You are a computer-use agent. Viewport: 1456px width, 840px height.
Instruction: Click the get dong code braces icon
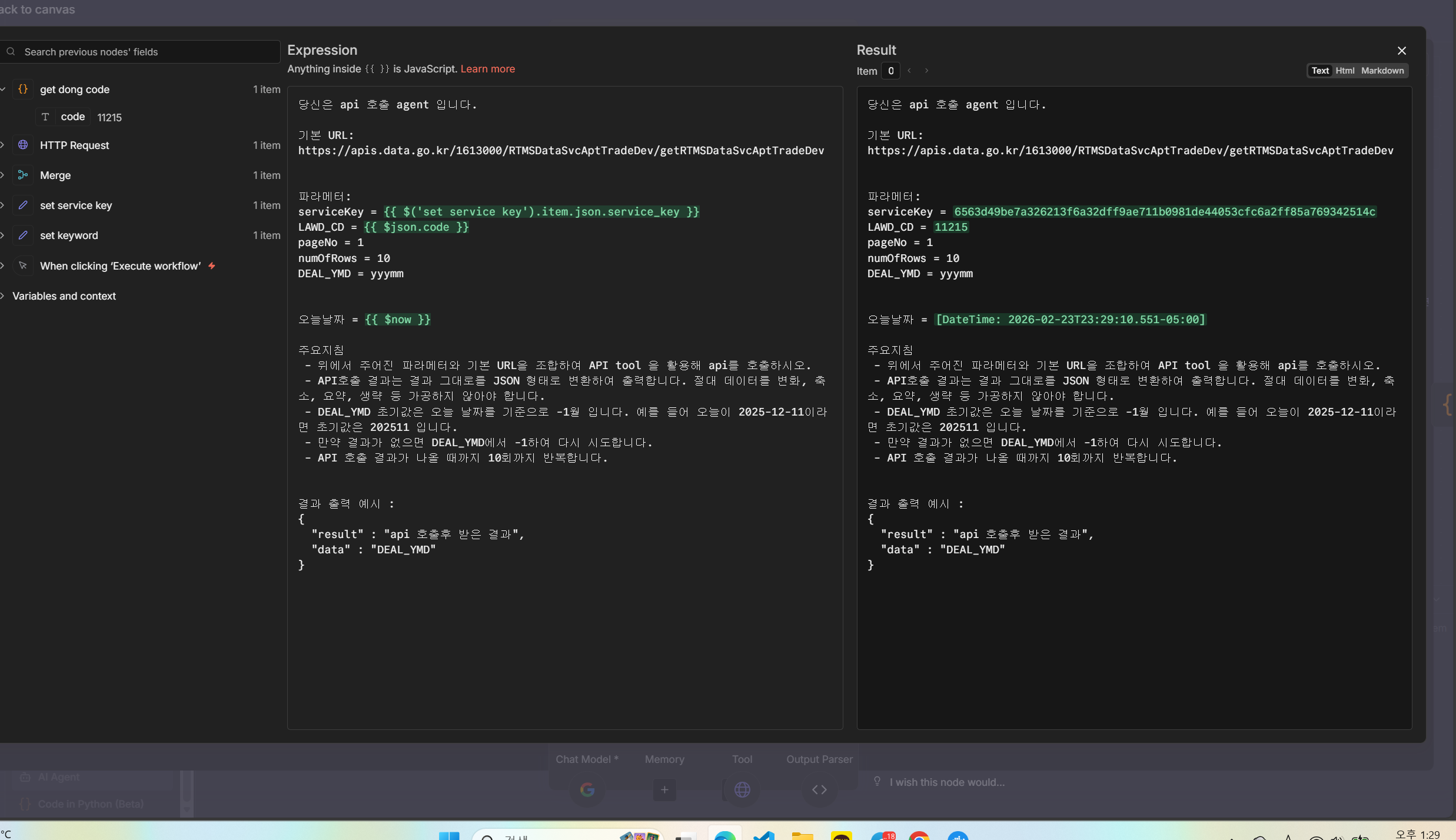[23, 89]
